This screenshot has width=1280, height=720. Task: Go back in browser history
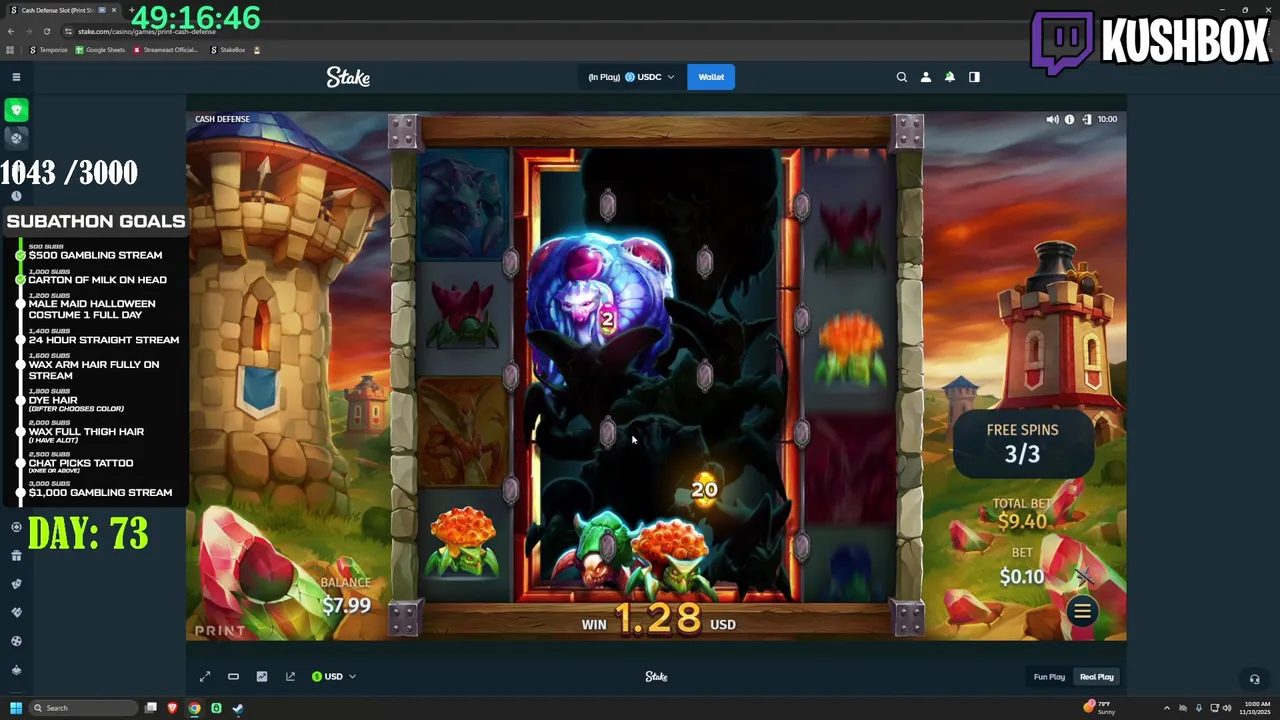click(x=11, y=31)
